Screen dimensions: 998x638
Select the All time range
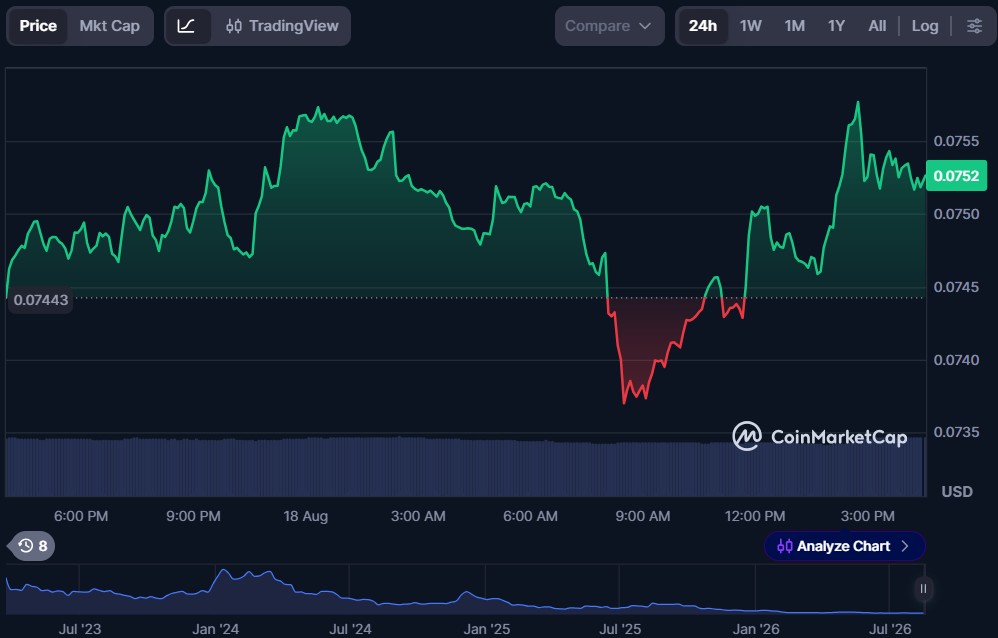(877, 26)
